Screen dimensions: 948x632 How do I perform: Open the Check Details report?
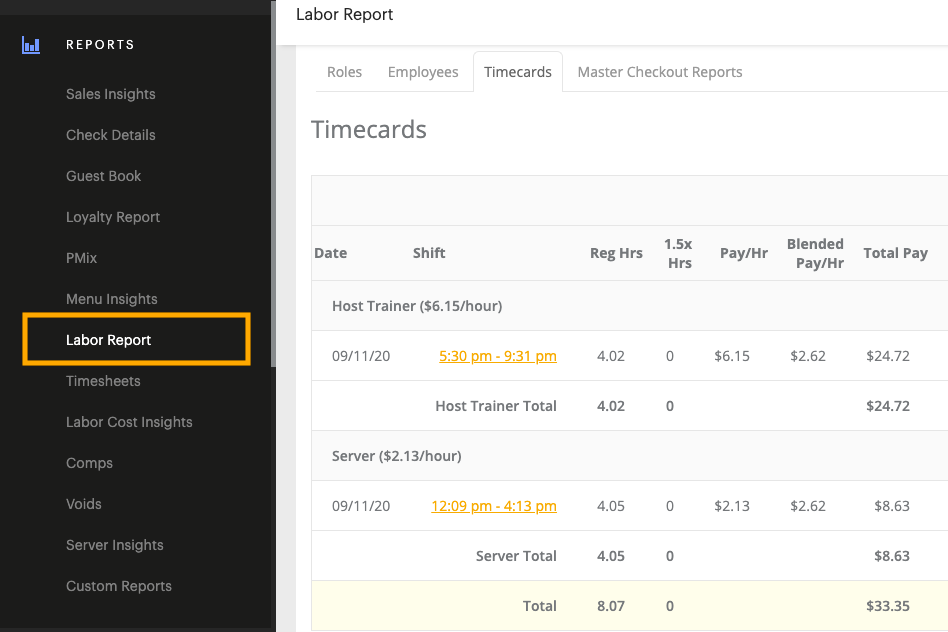(x=110, y=135)
